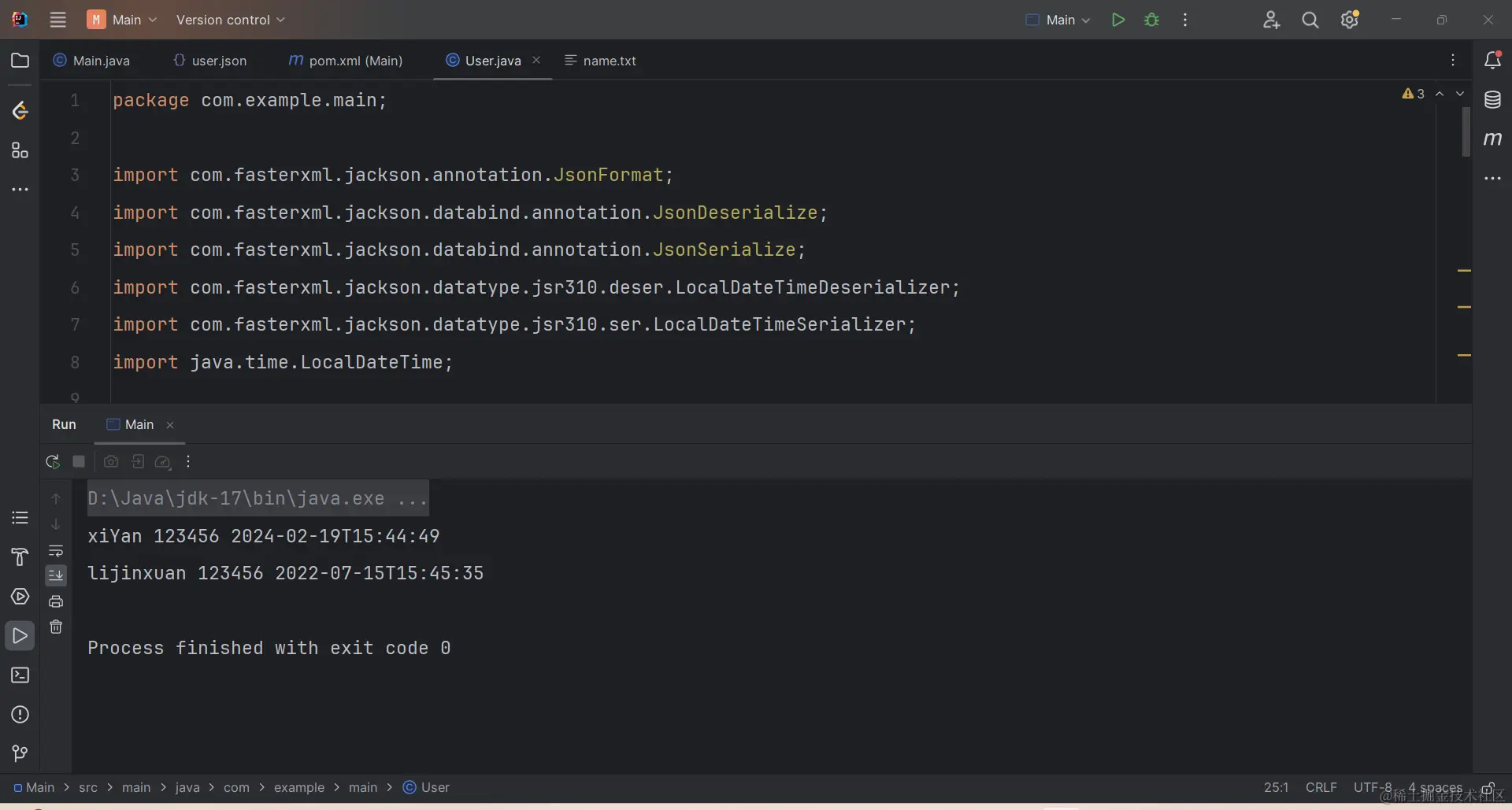The image size is (1512, 810).
Task: Click the caret position 25:1 indicator
Action: [1277, 788]
